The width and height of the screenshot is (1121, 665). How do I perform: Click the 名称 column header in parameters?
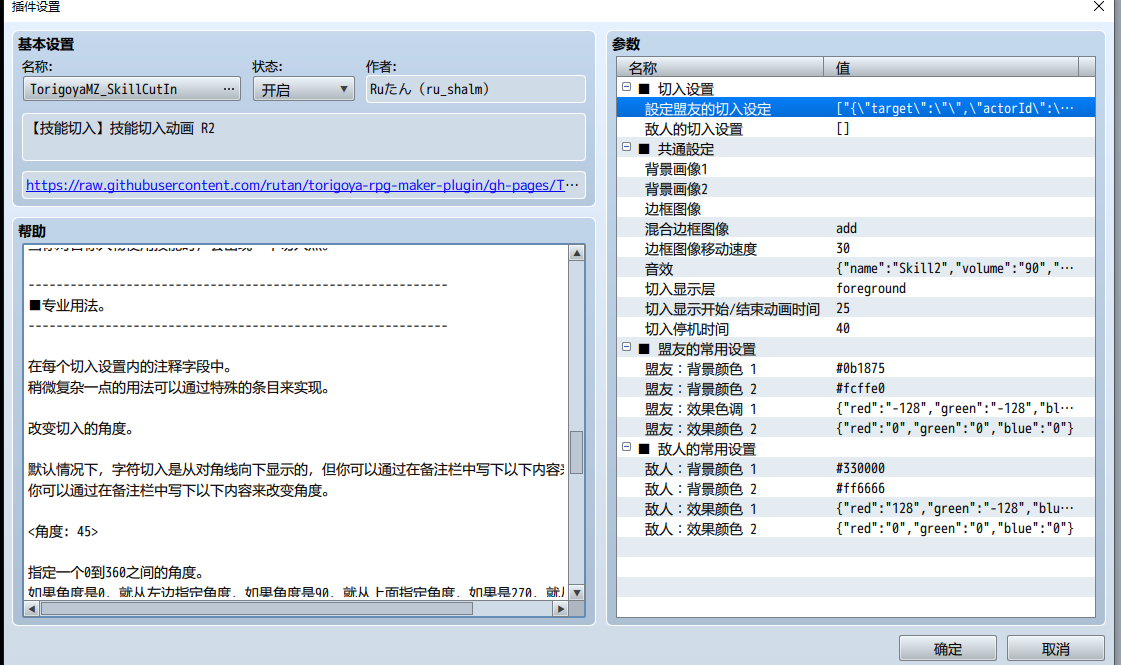pyautogui.click(x=720, y=67)
